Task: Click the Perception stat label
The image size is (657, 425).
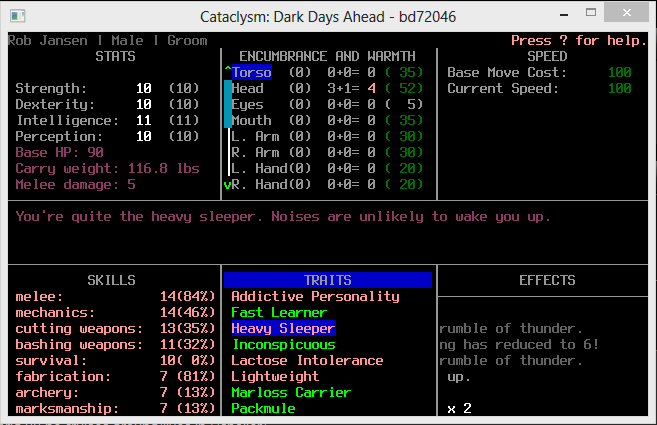Action: click(x=59, y=136)
